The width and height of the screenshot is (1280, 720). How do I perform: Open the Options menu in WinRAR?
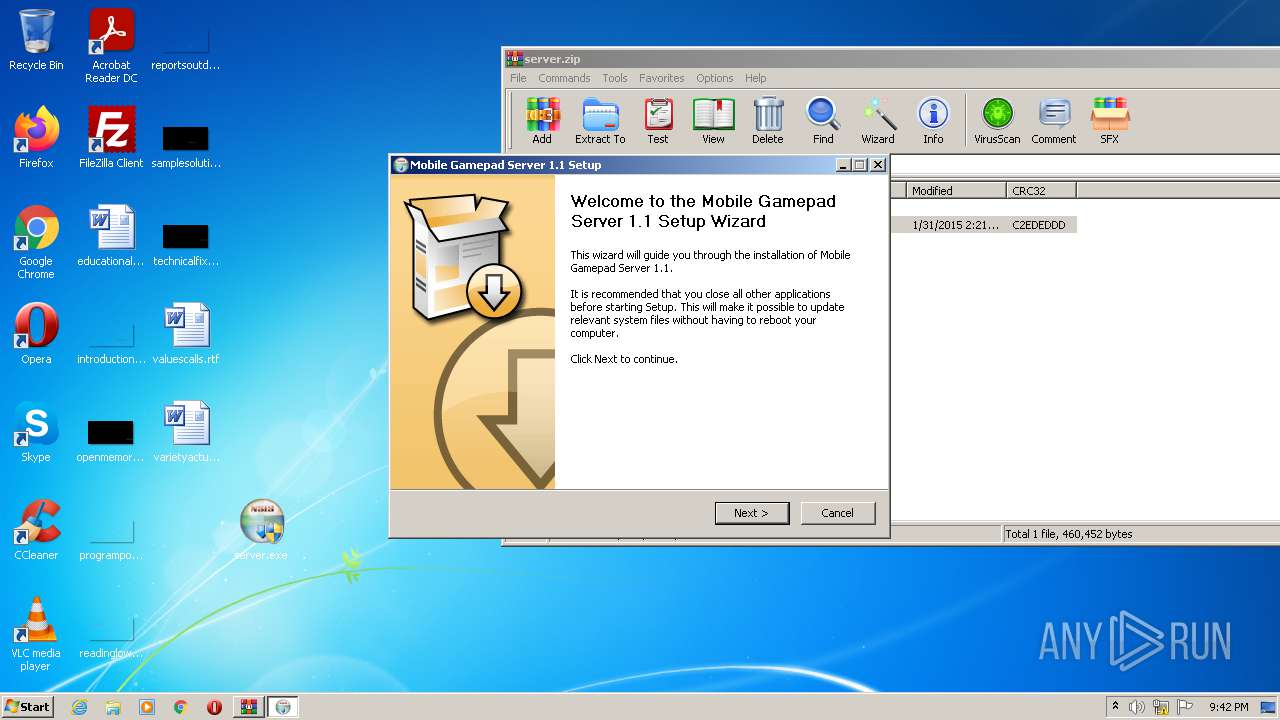coord(715,78)
